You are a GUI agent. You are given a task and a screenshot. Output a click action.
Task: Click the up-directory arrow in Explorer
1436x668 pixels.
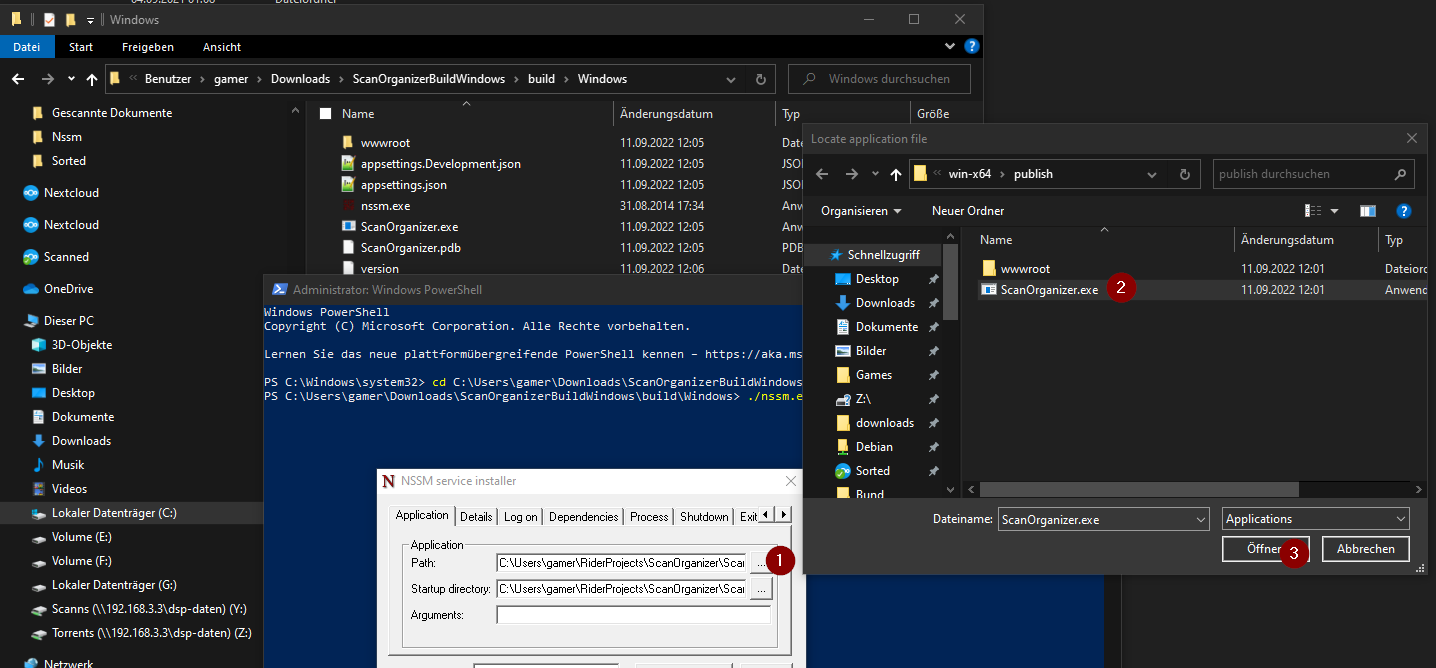click(92, 79)
